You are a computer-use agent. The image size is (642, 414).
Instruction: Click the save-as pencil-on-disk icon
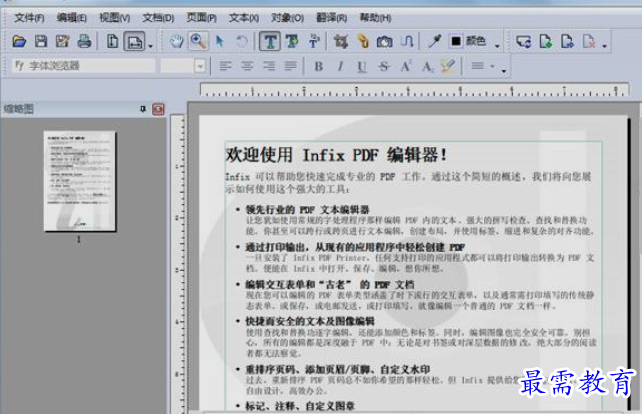pos(63,41)
